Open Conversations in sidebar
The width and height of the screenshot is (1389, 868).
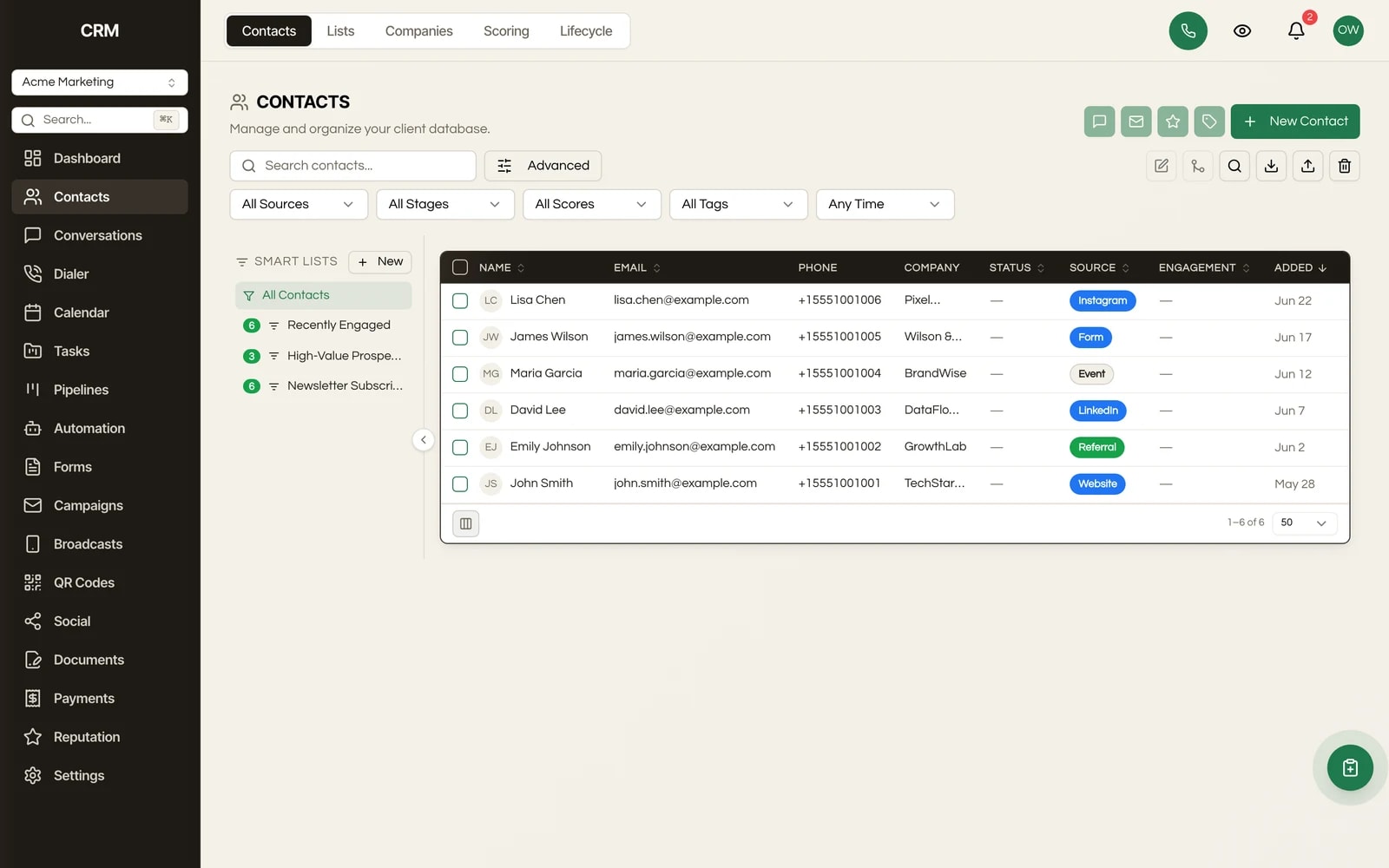tap(100, 235)
